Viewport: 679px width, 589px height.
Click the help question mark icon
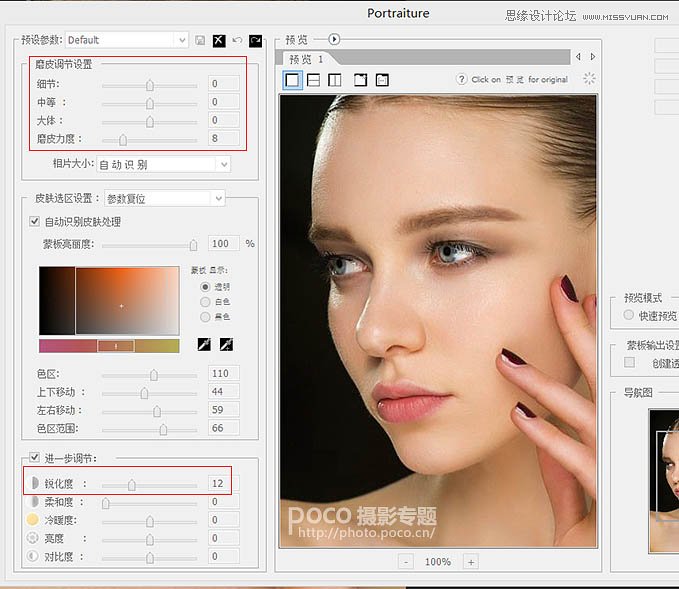[461, 79]
